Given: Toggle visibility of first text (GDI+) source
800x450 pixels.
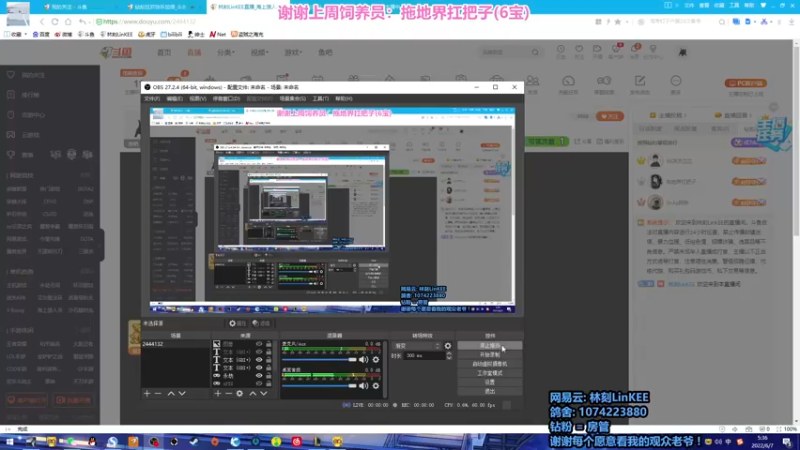Looking at the screenshot, I should click(x=259, y=352).
